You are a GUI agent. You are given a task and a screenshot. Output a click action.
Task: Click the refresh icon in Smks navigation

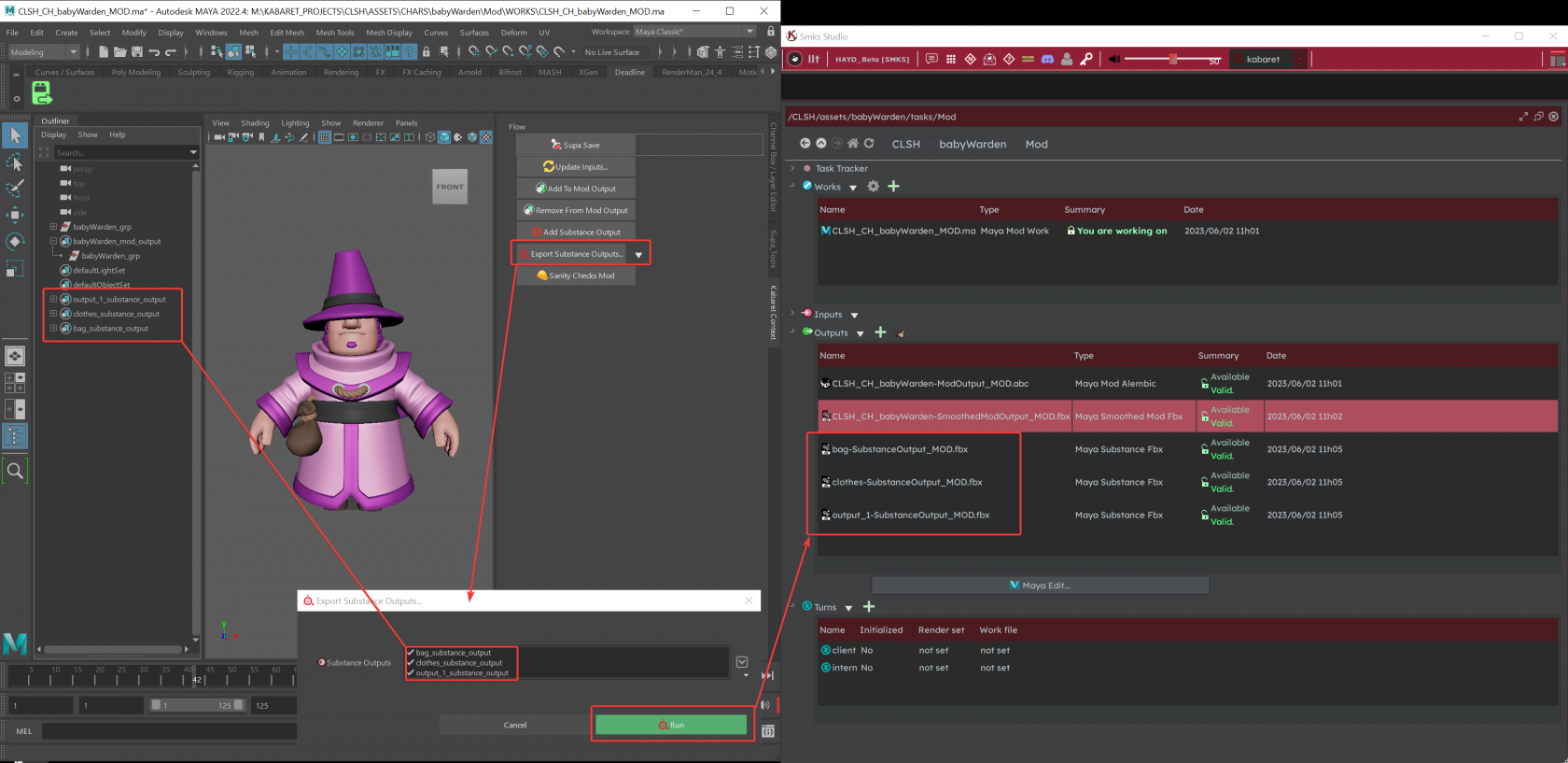[x=869, y=144]
